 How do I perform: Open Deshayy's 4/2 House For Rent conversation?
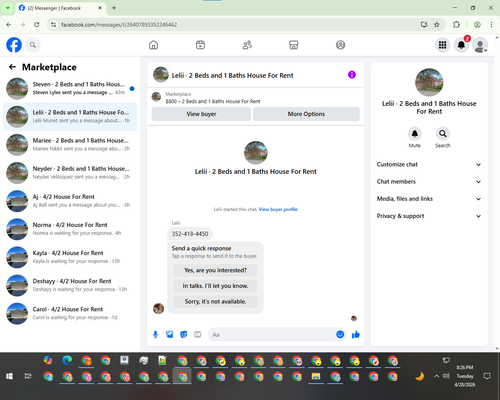(x=70, y=285)
